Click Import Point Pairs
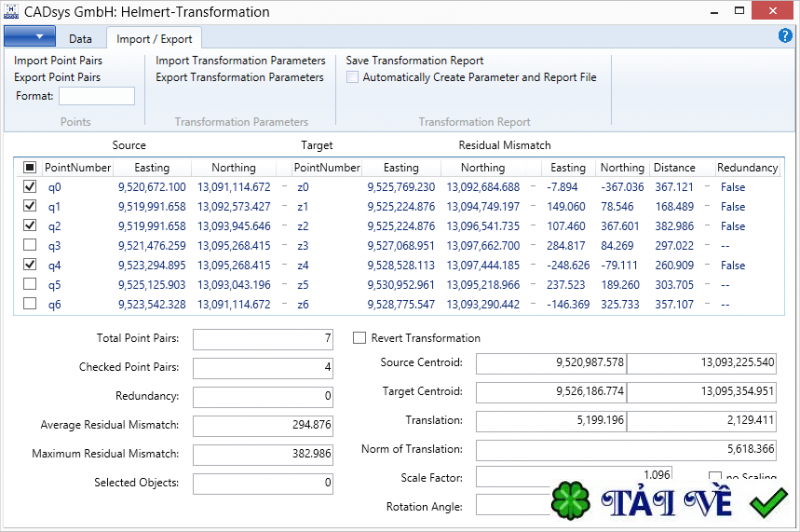 pos(57,61)
